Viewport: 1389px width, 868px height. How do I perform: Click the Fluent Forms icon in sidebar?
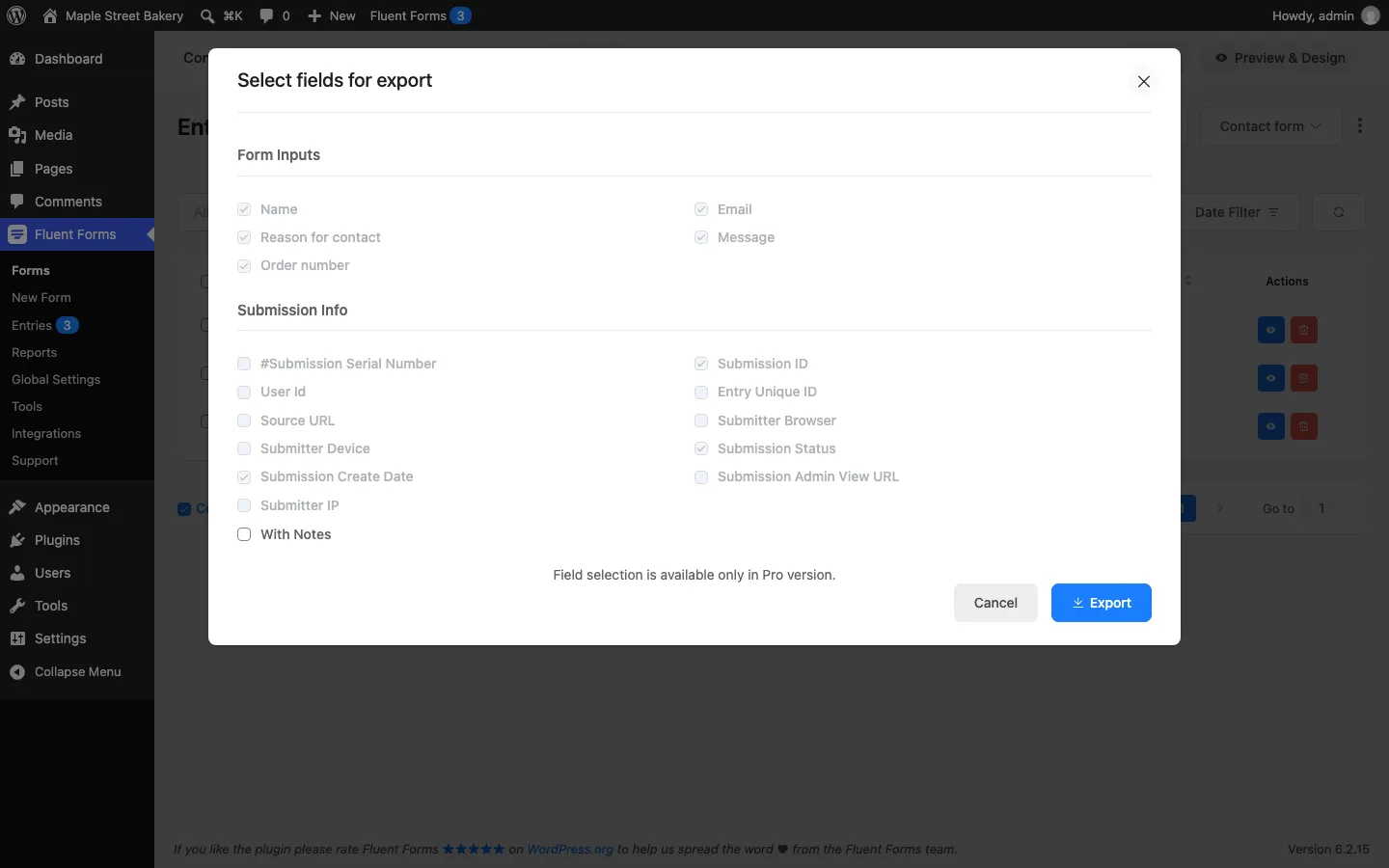tap(17, 234)
